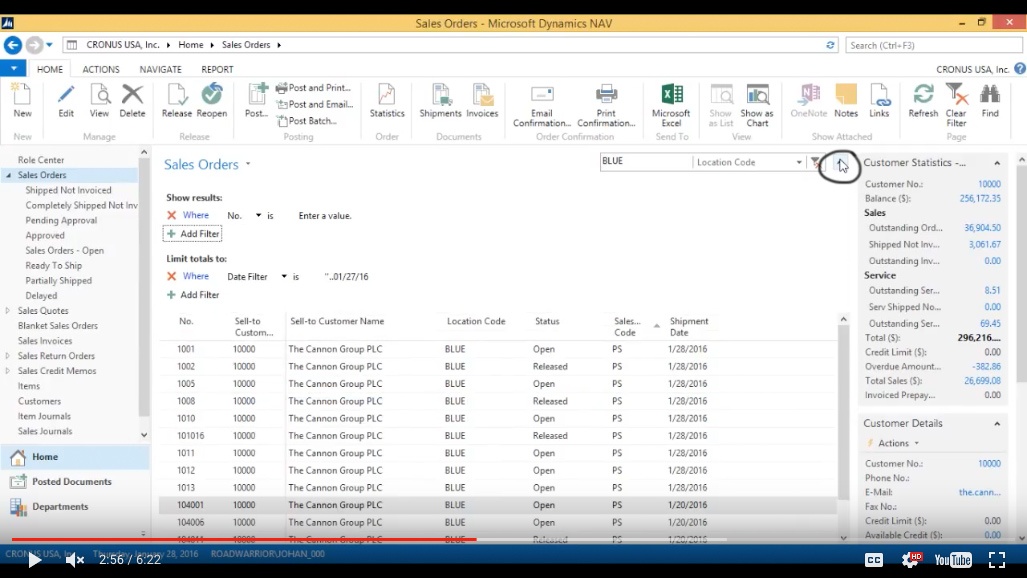Screen dimensions: 1027x578
Task: Open the application menu dropdown button
Action: (x=13, y=68)
